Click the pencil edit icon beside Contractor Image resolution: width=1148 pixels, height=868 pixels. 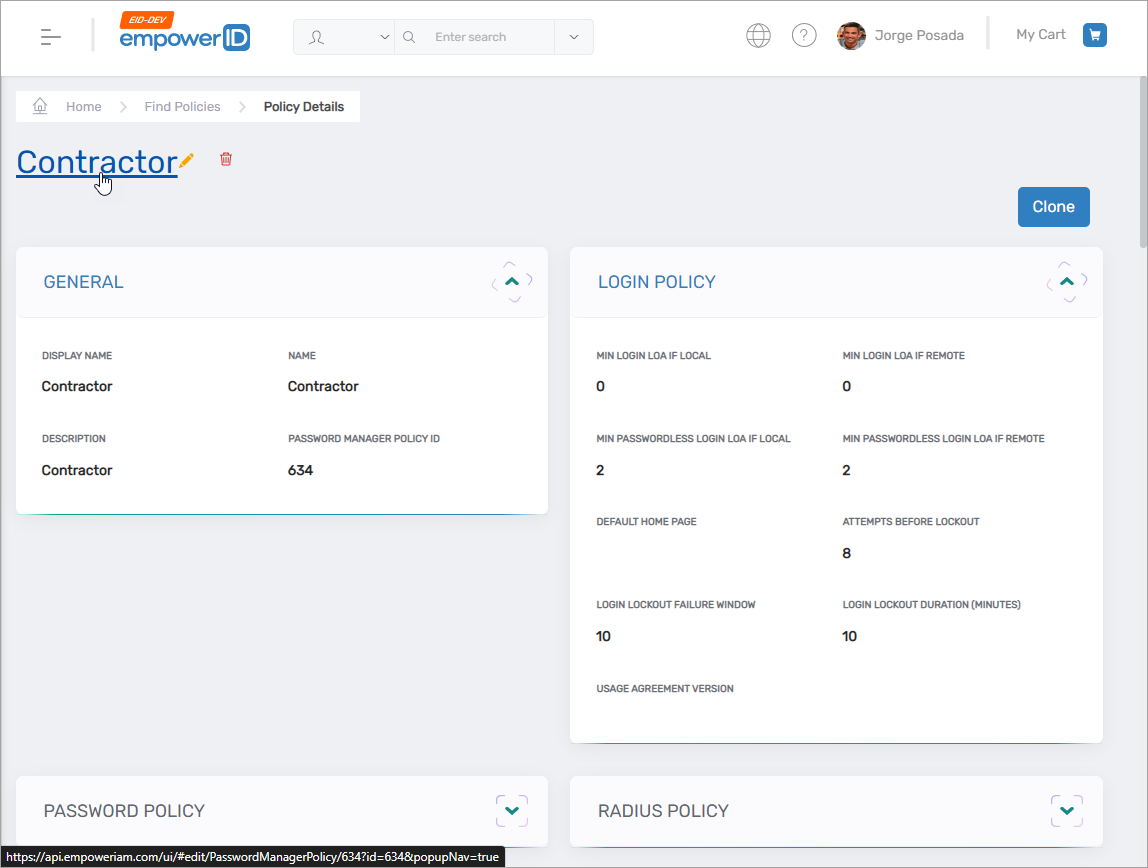click(187, 160)
